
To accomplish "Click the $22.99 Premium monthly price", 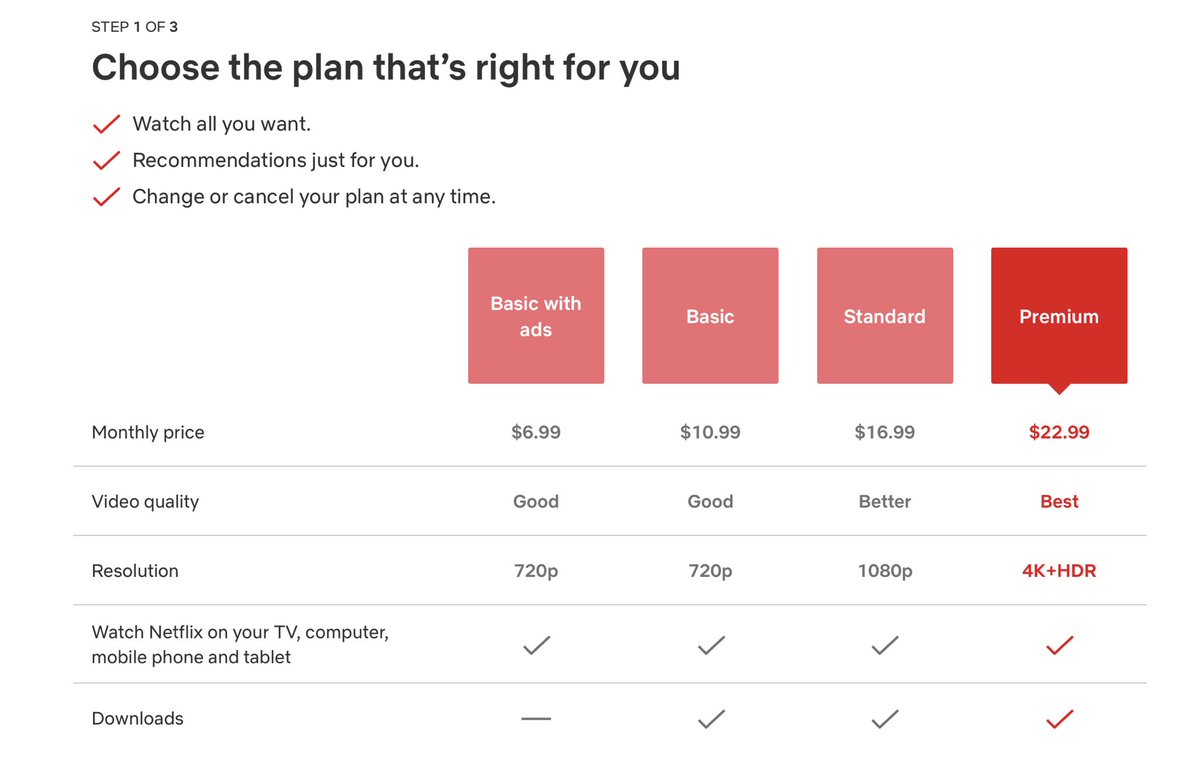I will coord(1059,432).
